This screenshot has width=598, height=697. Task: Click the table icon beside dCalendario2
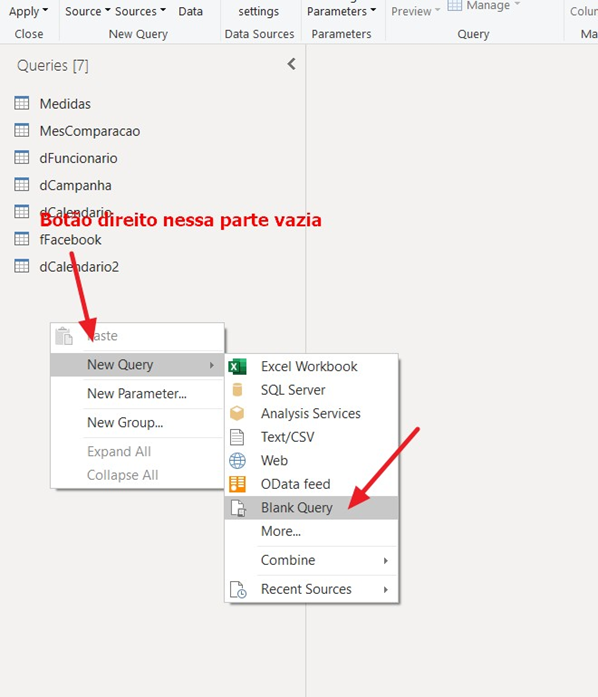coord(21,266)
